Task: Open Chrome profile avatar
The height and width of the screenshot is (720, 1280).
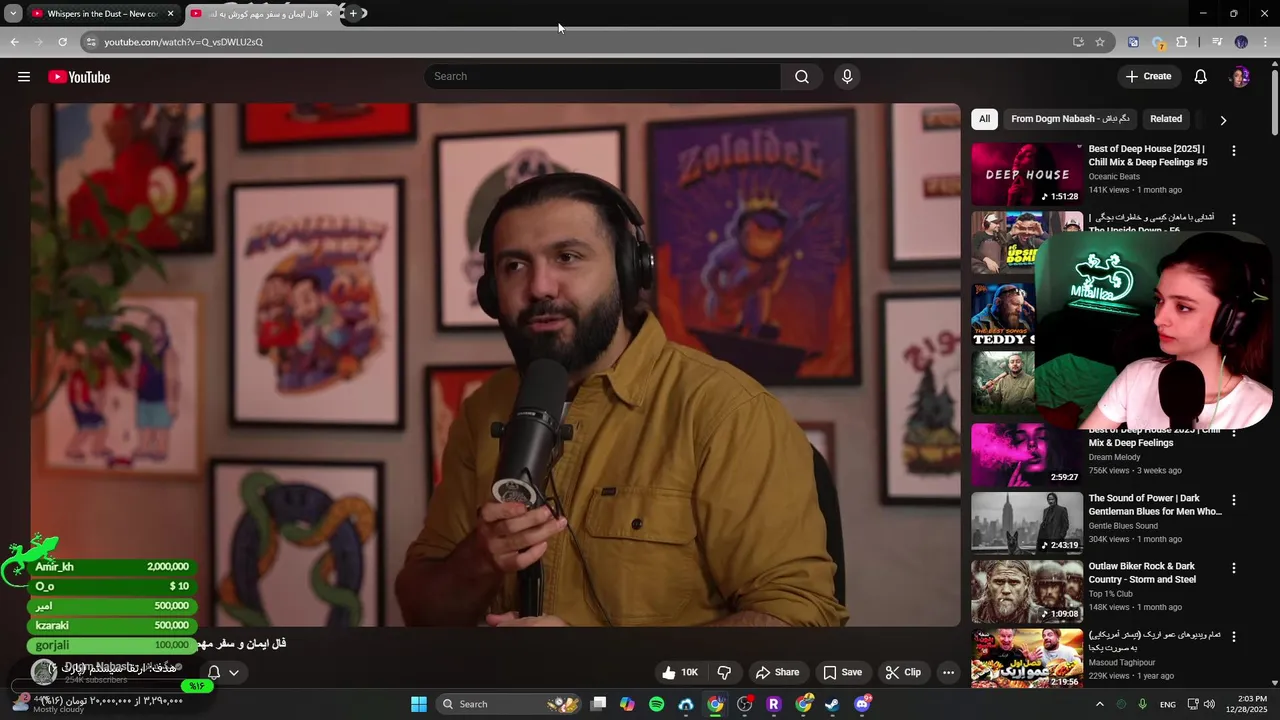Action: click(x=1241, y=42)
